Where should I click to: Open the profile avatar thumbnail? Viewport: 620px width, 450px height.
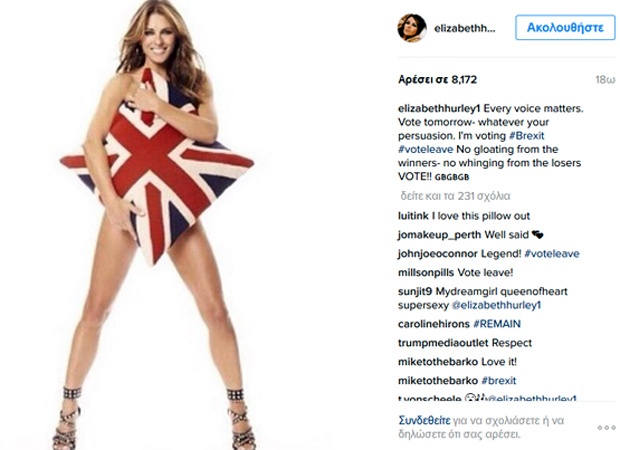tap(412, 28)
